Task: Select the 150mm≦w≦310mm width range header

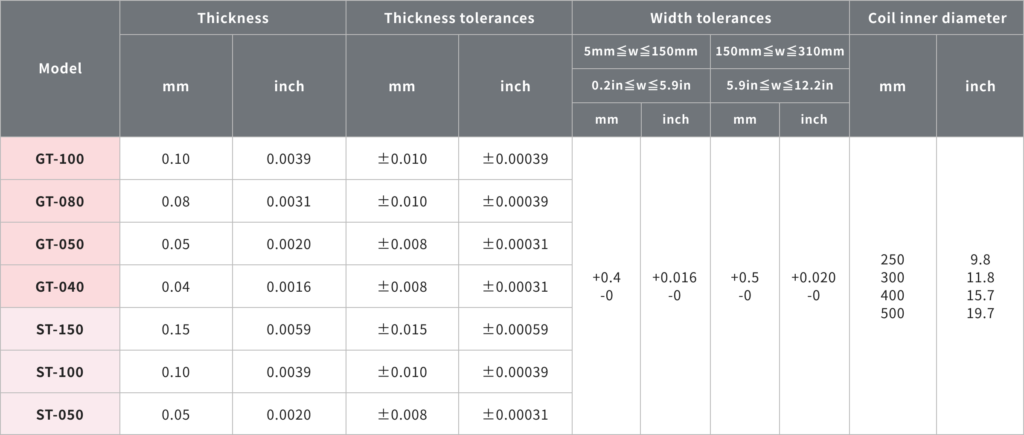Action: point(780,51)
